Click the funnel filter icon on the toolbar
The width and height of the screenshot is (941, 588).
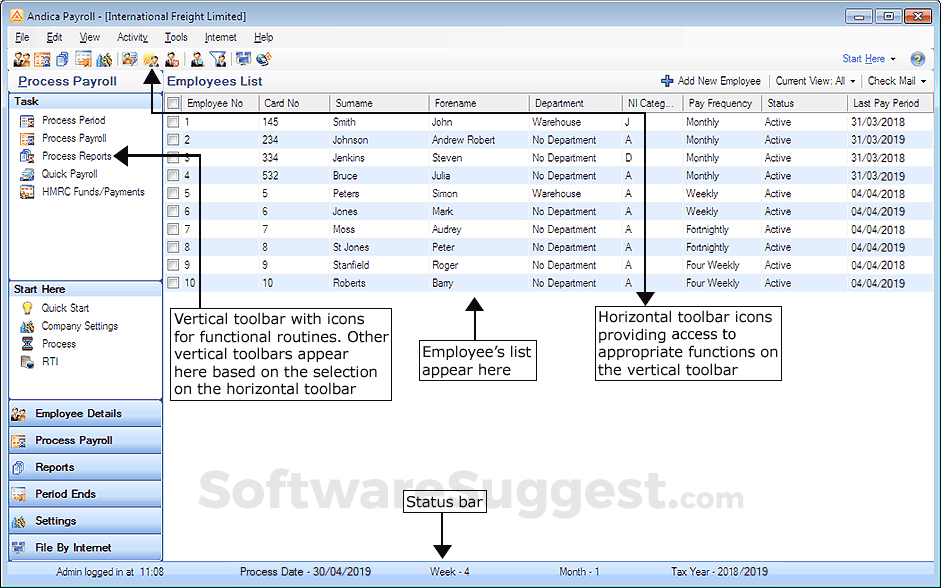point(218,59)
